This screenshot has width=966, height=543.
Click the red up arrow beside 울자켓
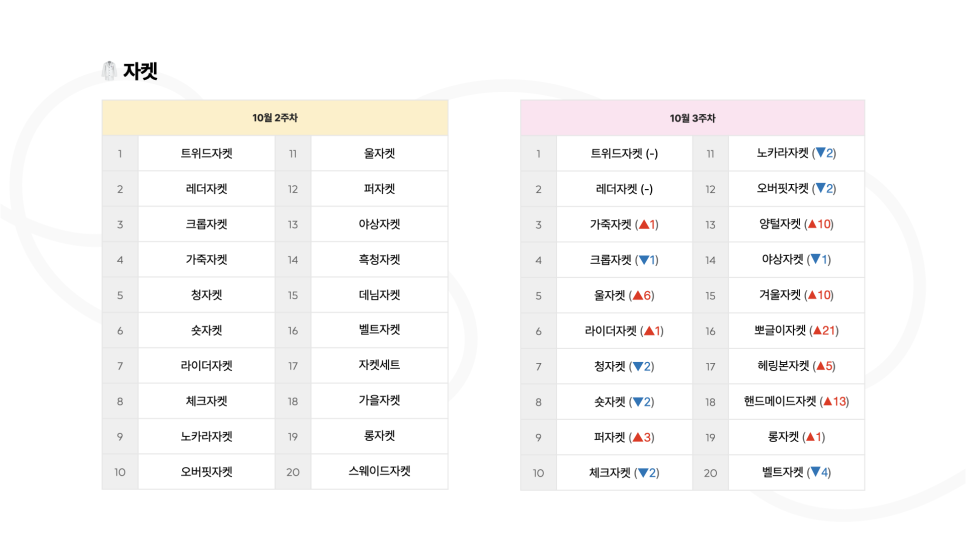[x=638, y=295]
